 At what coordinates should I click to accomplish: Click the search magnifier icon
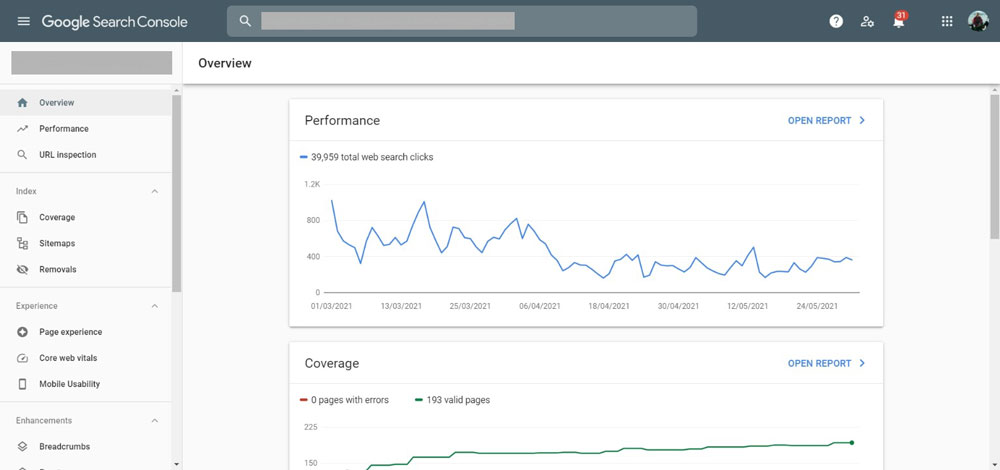click(x=245, y=21)
